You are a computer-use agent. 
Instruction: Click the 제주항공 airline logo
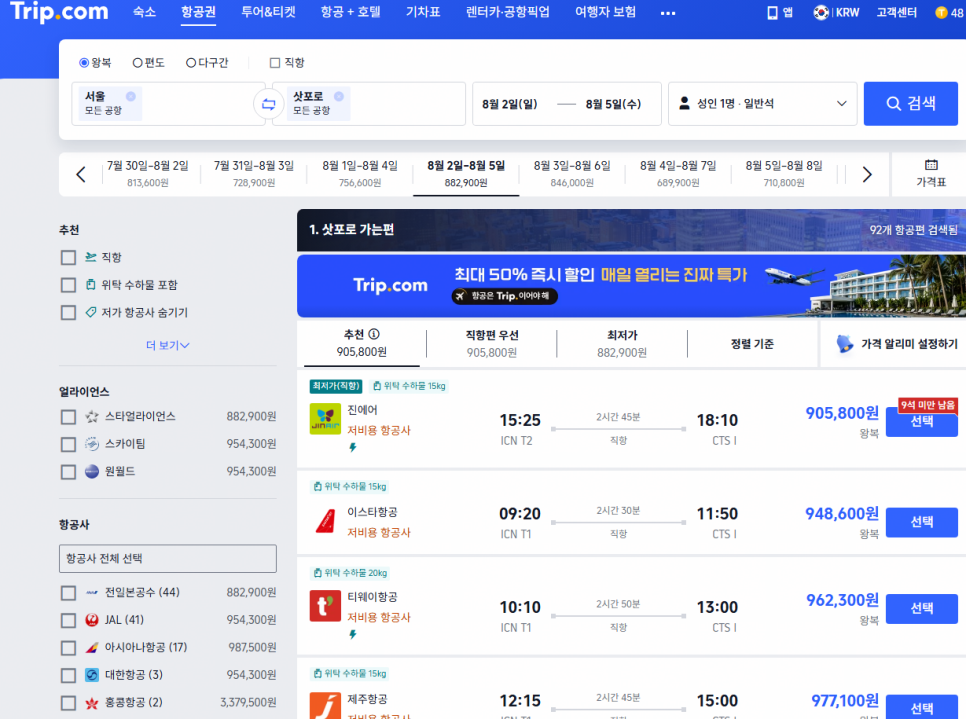coord(325,705)
